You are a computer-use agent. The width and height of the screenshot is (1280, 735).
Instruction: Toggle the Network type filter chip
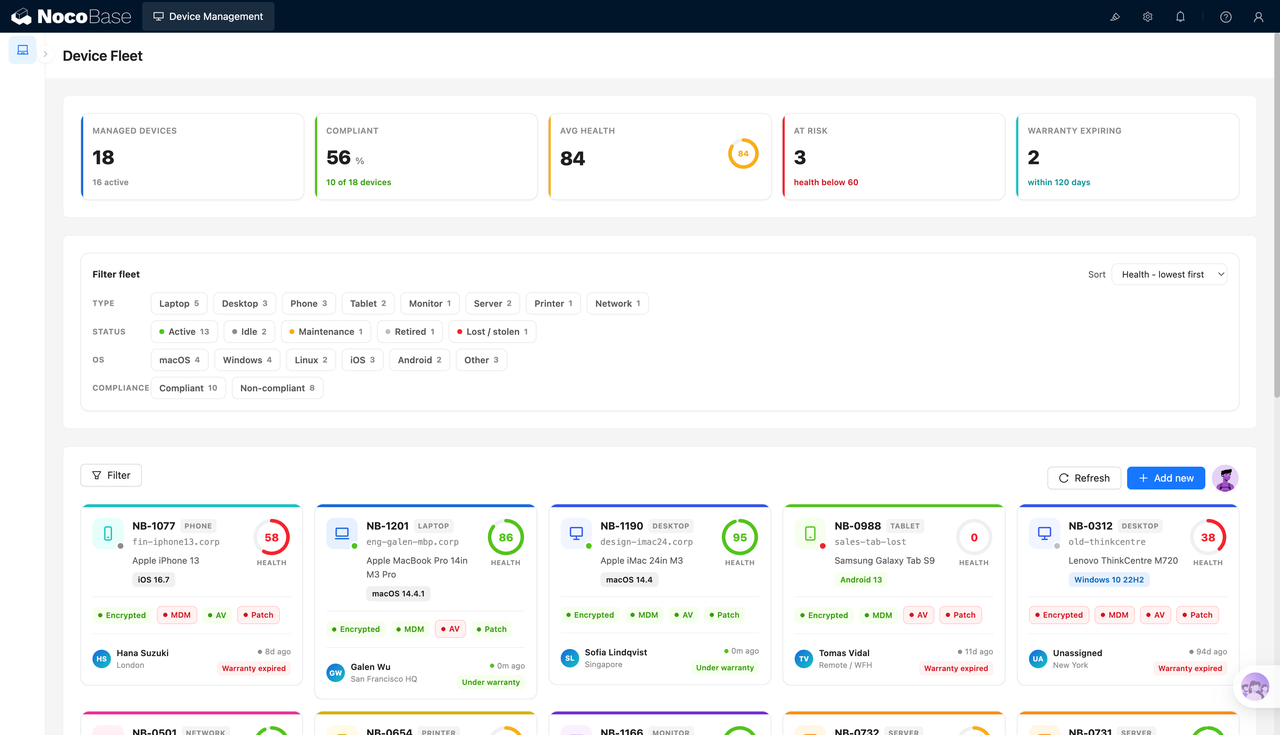pyautogui.click(x=618, y=303)
